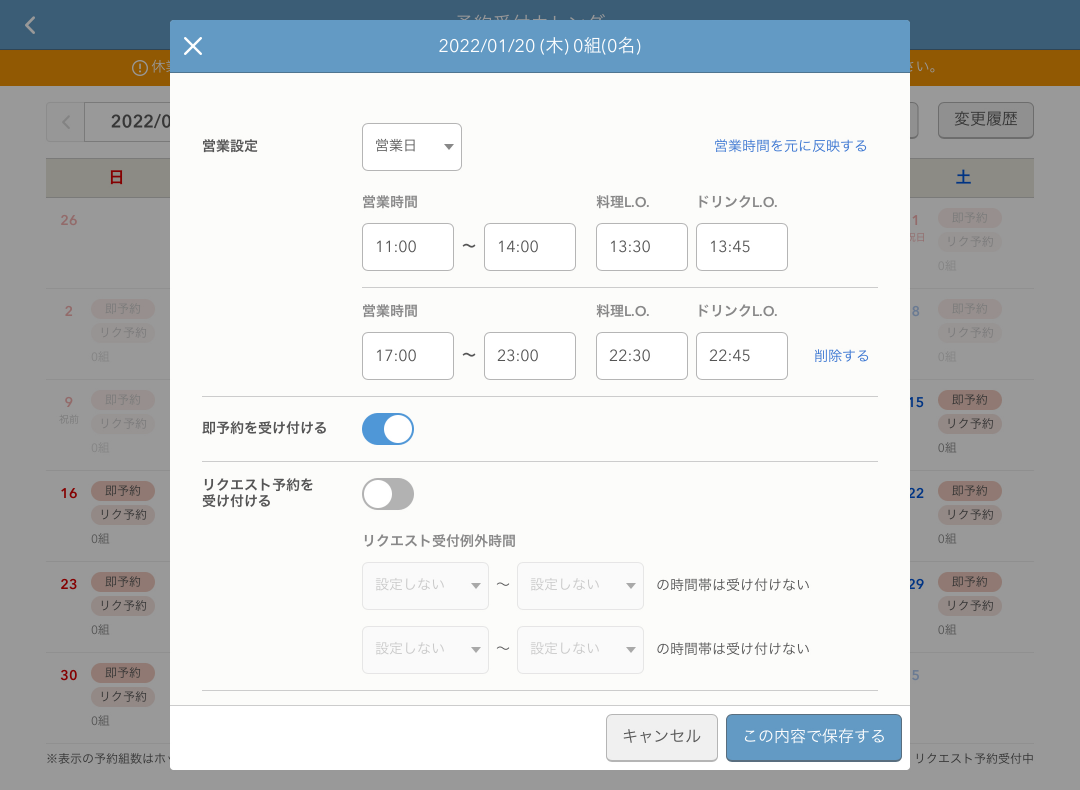Click date 9 in background calendar
Viewport: 1080px width, 790px height.
[69, 402]
